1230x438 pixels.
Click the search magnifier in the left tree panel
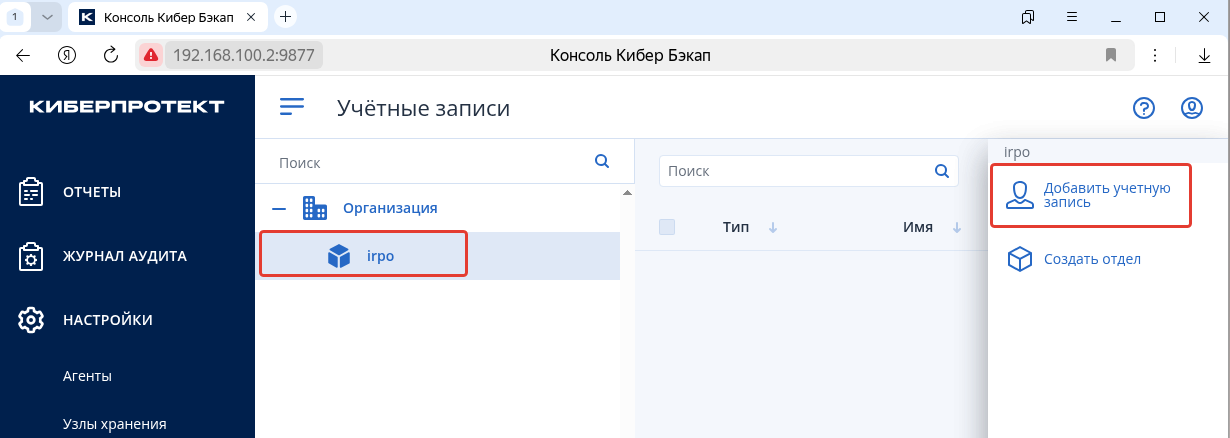pos(602,161)
